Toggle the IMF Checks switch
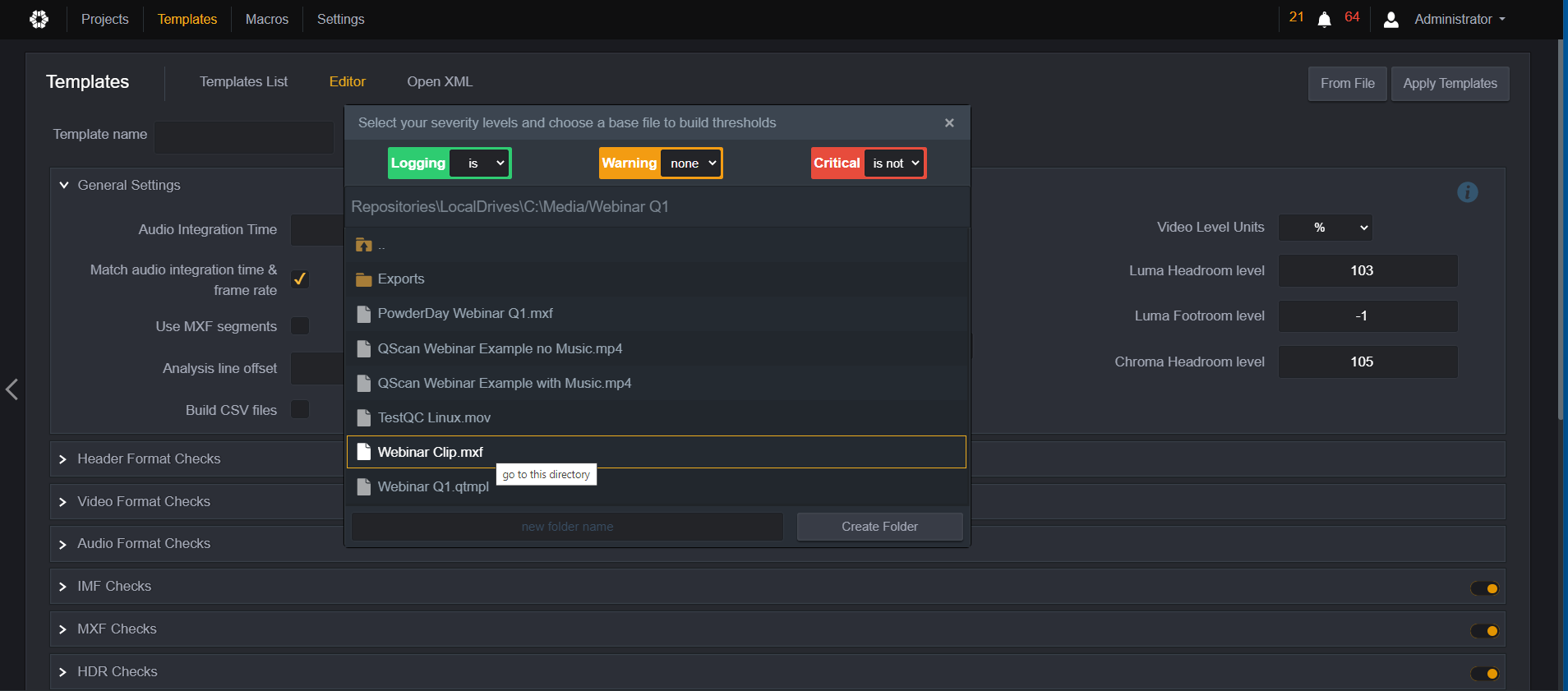Image resolution: width=1568 pixels, height=691 pixels. (x=1484, y=588)
